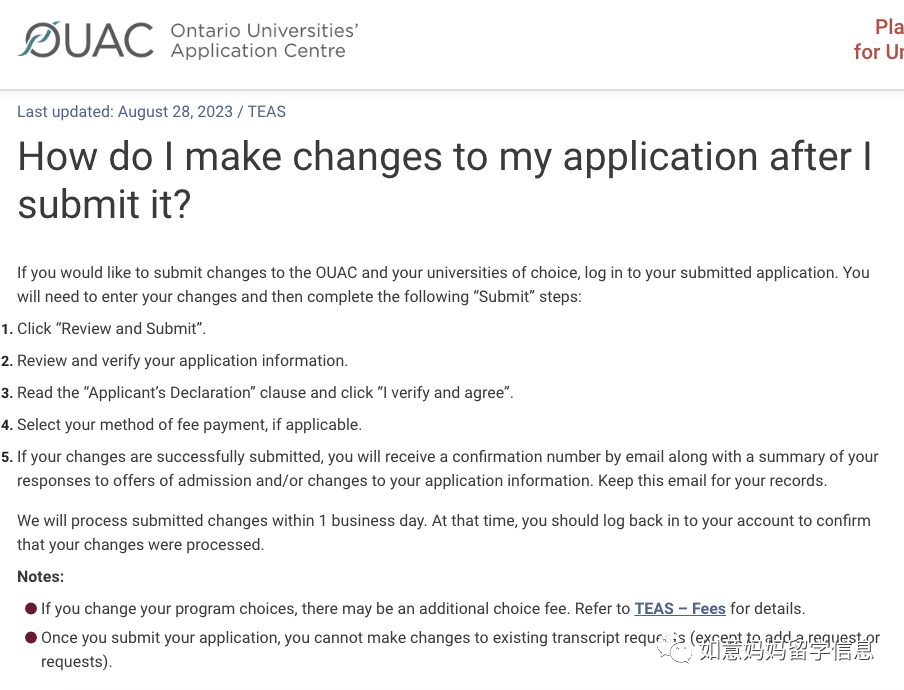Click the OUAC leaf logo icon

(39, 40)
